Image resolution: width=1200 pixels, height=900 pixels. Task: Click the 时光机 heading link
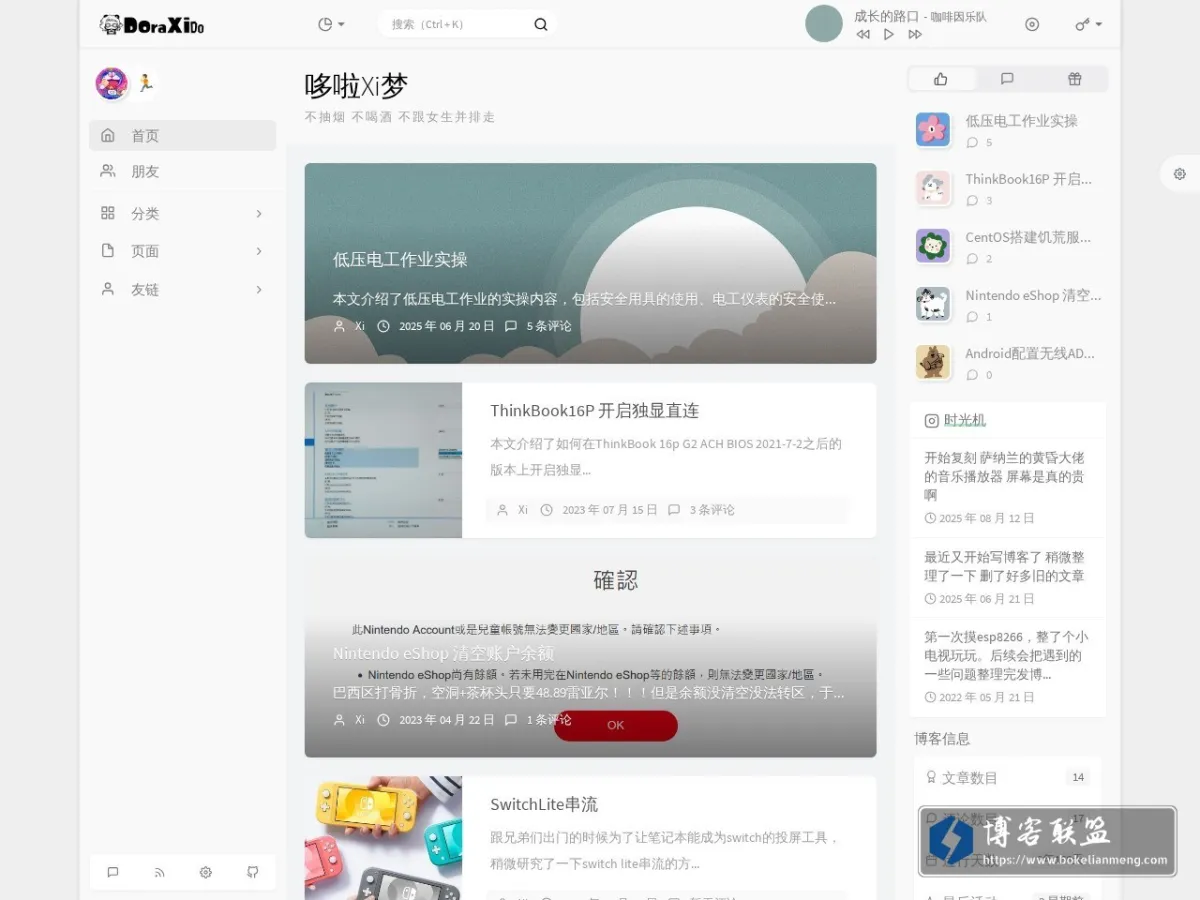point(965,420)
